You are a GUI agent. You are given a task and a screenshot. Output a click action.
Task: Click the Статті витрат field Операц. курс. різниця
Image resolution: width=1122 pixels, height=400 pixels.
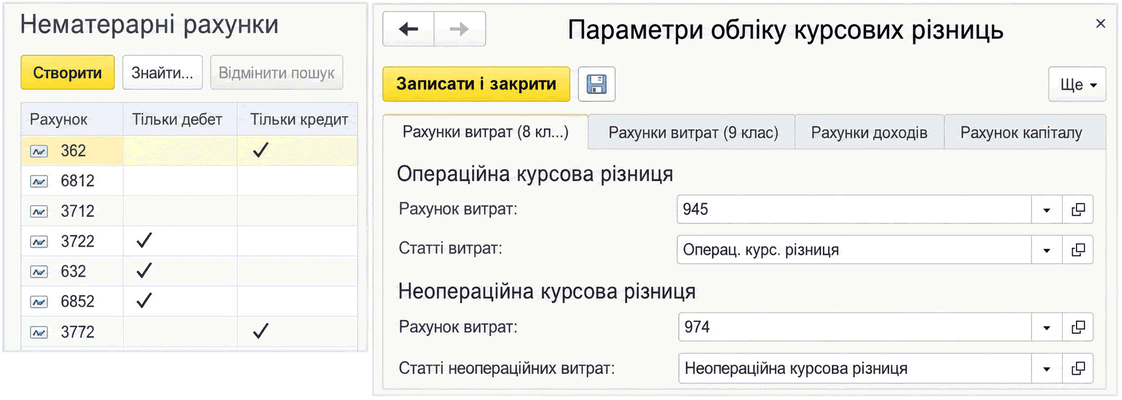coord(854,250)
